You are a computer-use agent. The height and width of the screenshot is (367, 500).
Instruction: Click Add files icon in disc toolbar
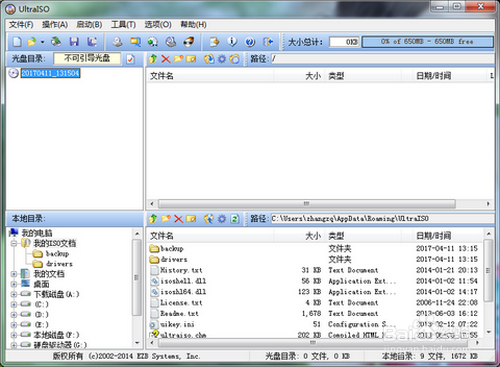tap(209, 59)
